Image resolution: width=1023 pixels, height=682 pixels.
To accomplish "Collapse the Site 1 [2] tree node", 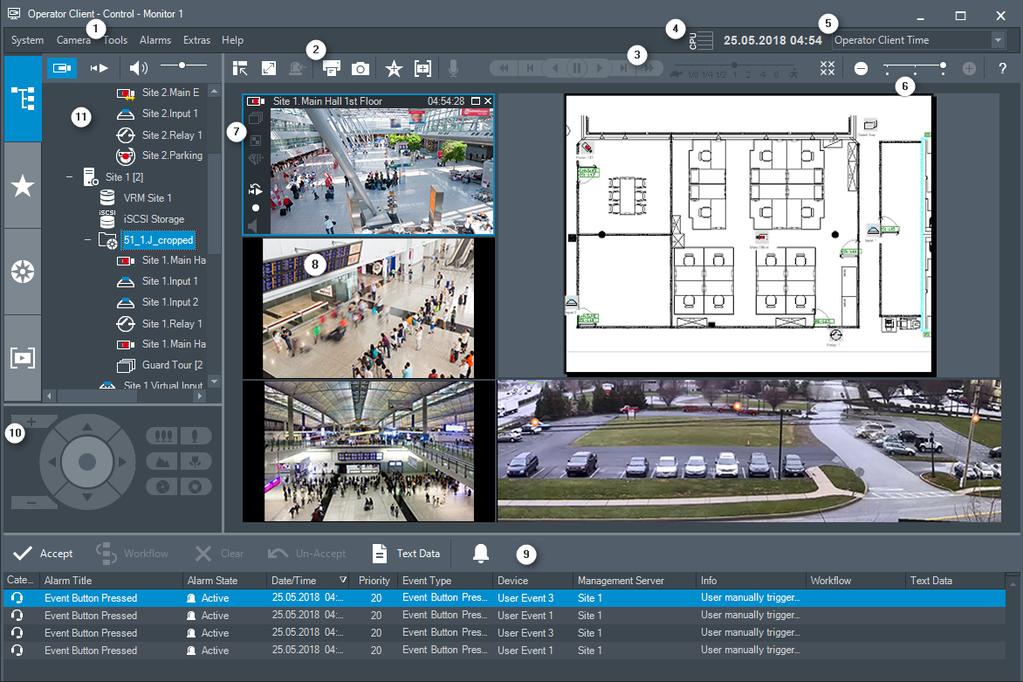I will (x=69, y=177).
